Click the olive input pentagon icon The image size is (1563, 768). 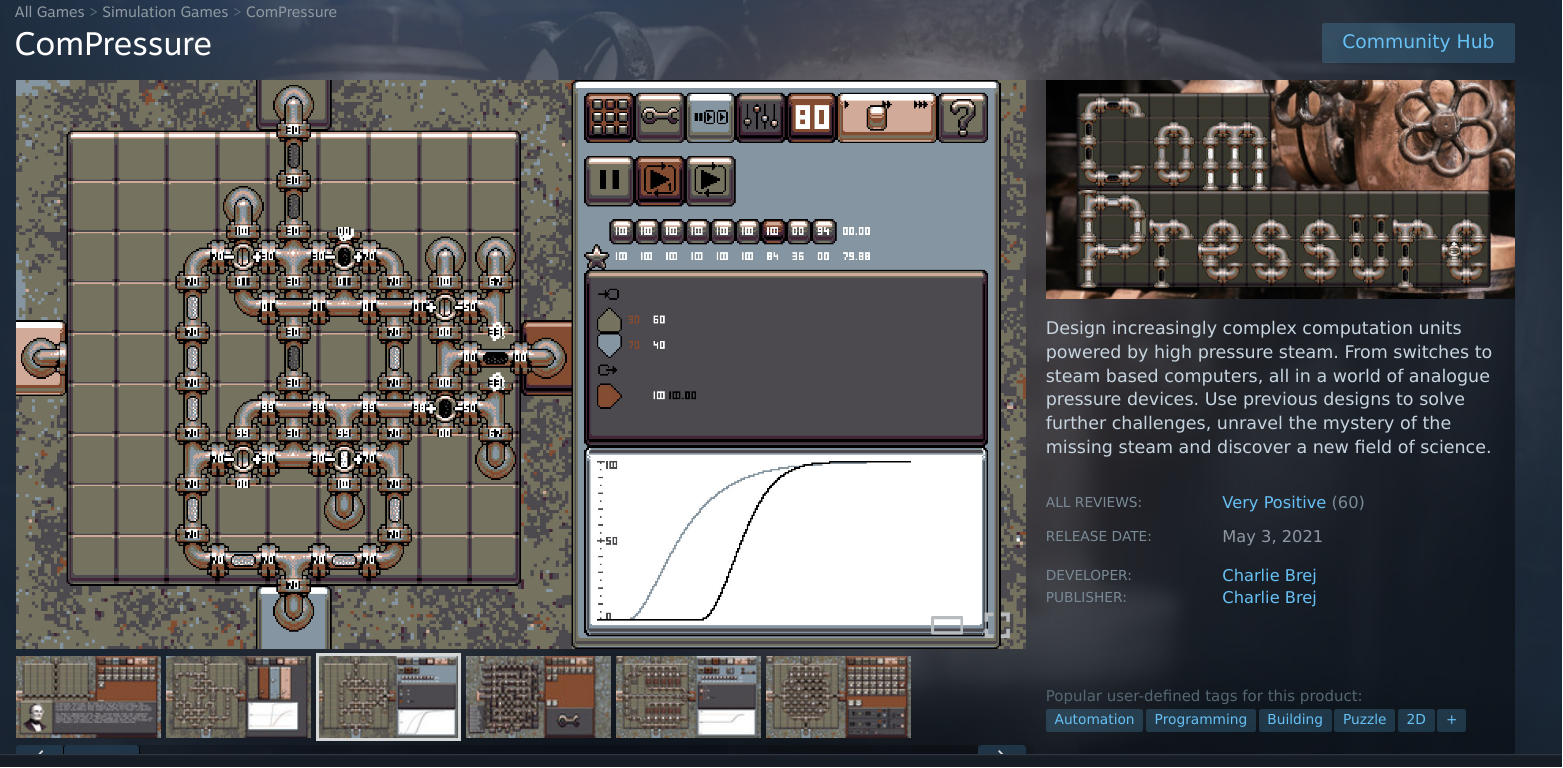pyautogui.click(x=608, y=320)
